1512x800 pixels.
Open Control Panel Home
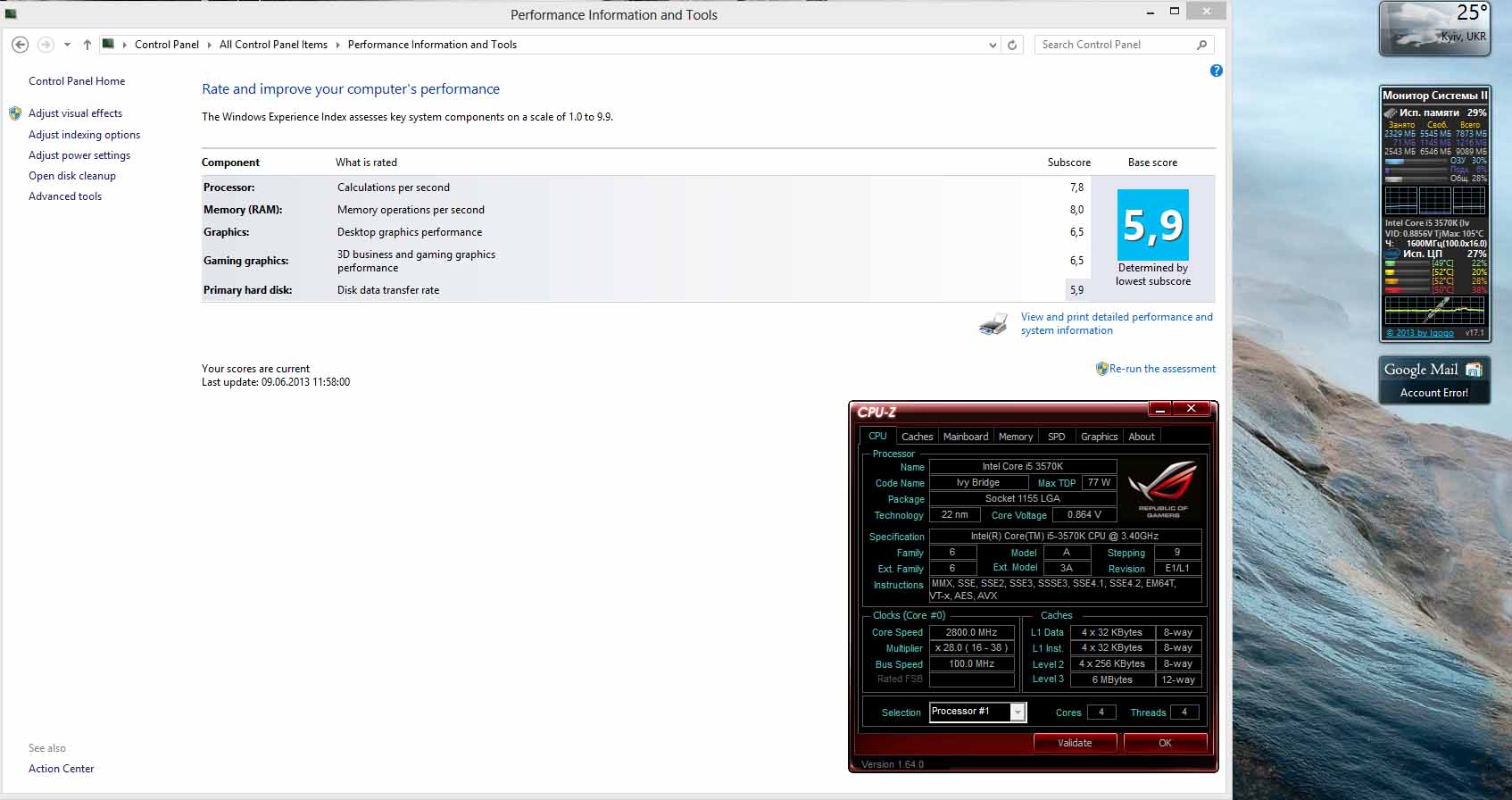pyautogui.click(x=77, y=81)
